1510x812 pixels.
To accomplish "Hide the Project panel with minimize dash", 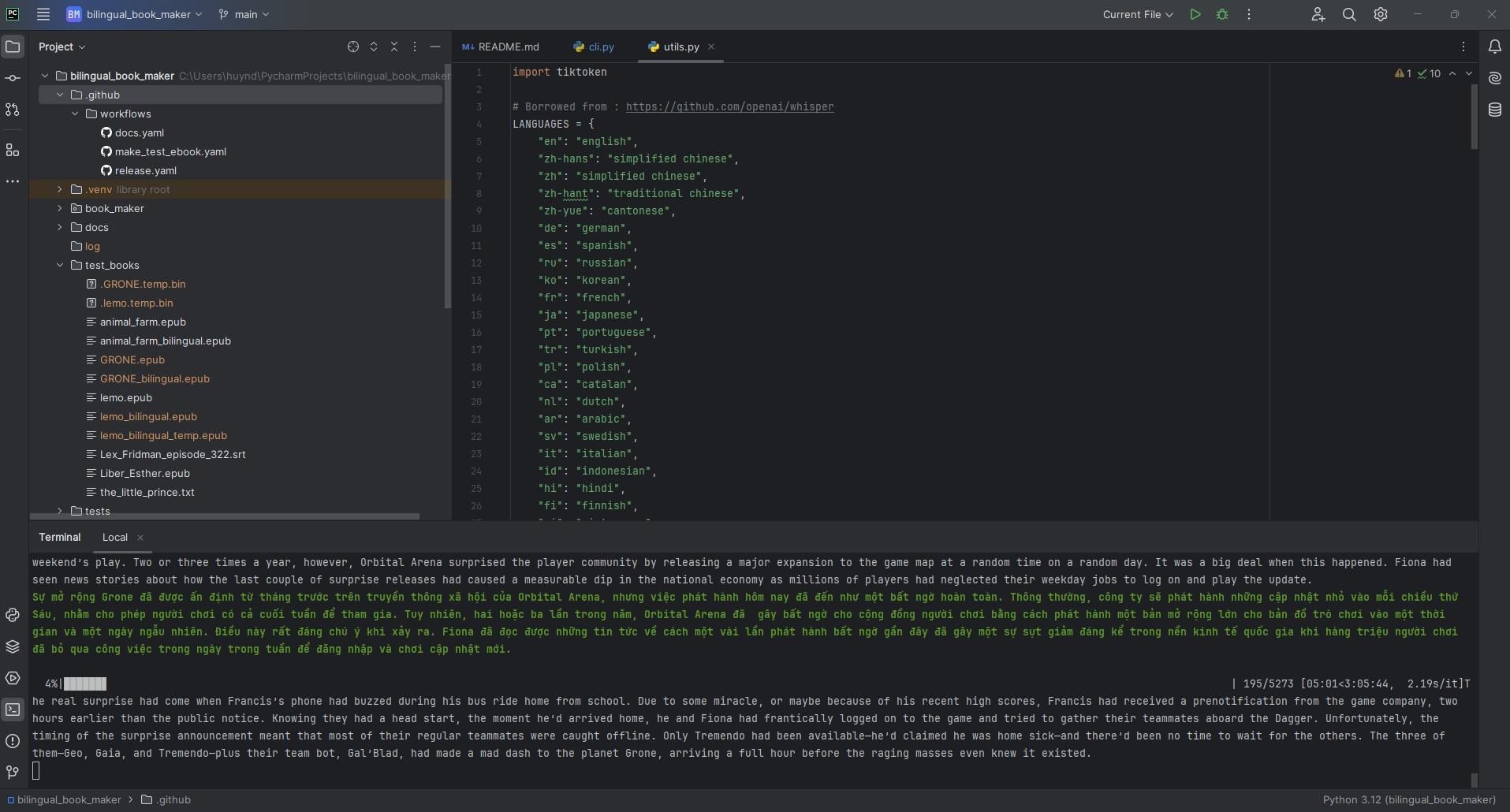I will 434,47.
